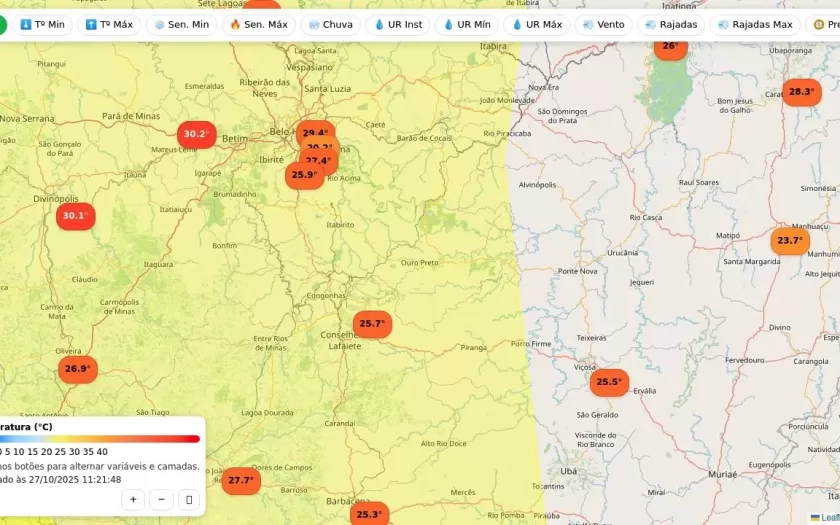Click the Muriaé map label
The image size is (840, 525).
pyautogui.click(x=723, y=475)
